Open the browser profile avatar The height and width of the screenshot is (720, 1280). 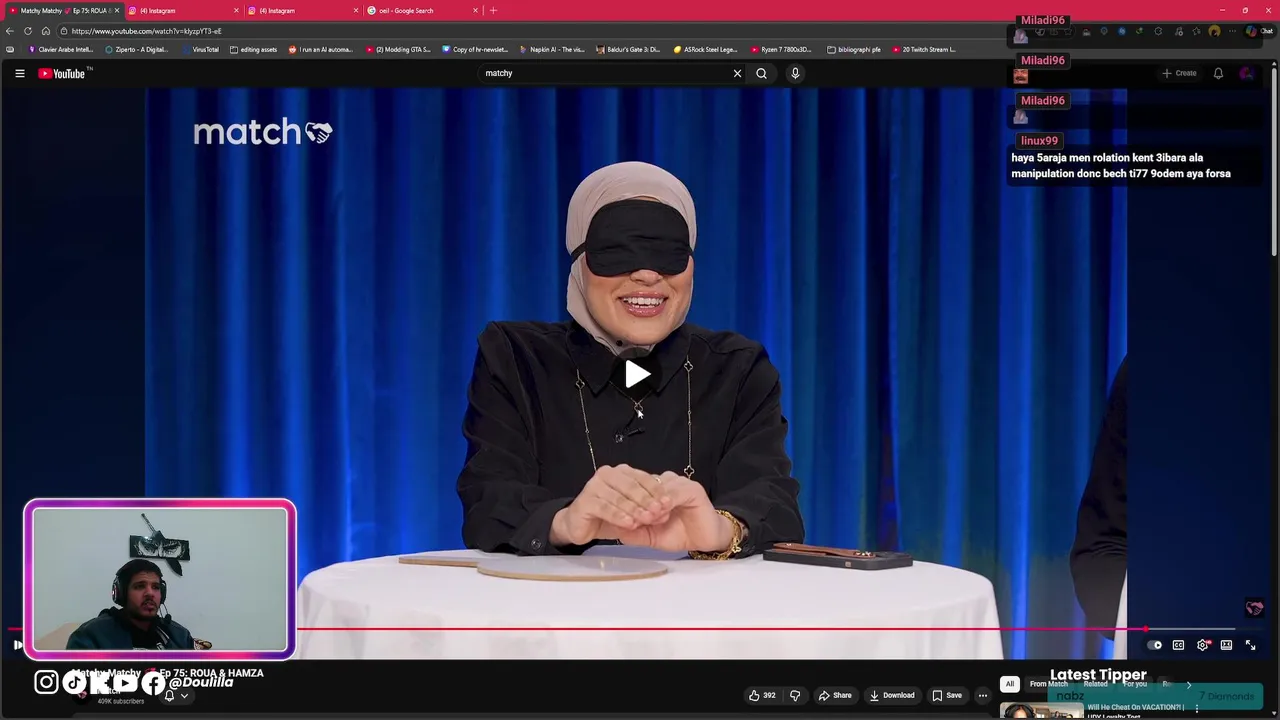1214,31
